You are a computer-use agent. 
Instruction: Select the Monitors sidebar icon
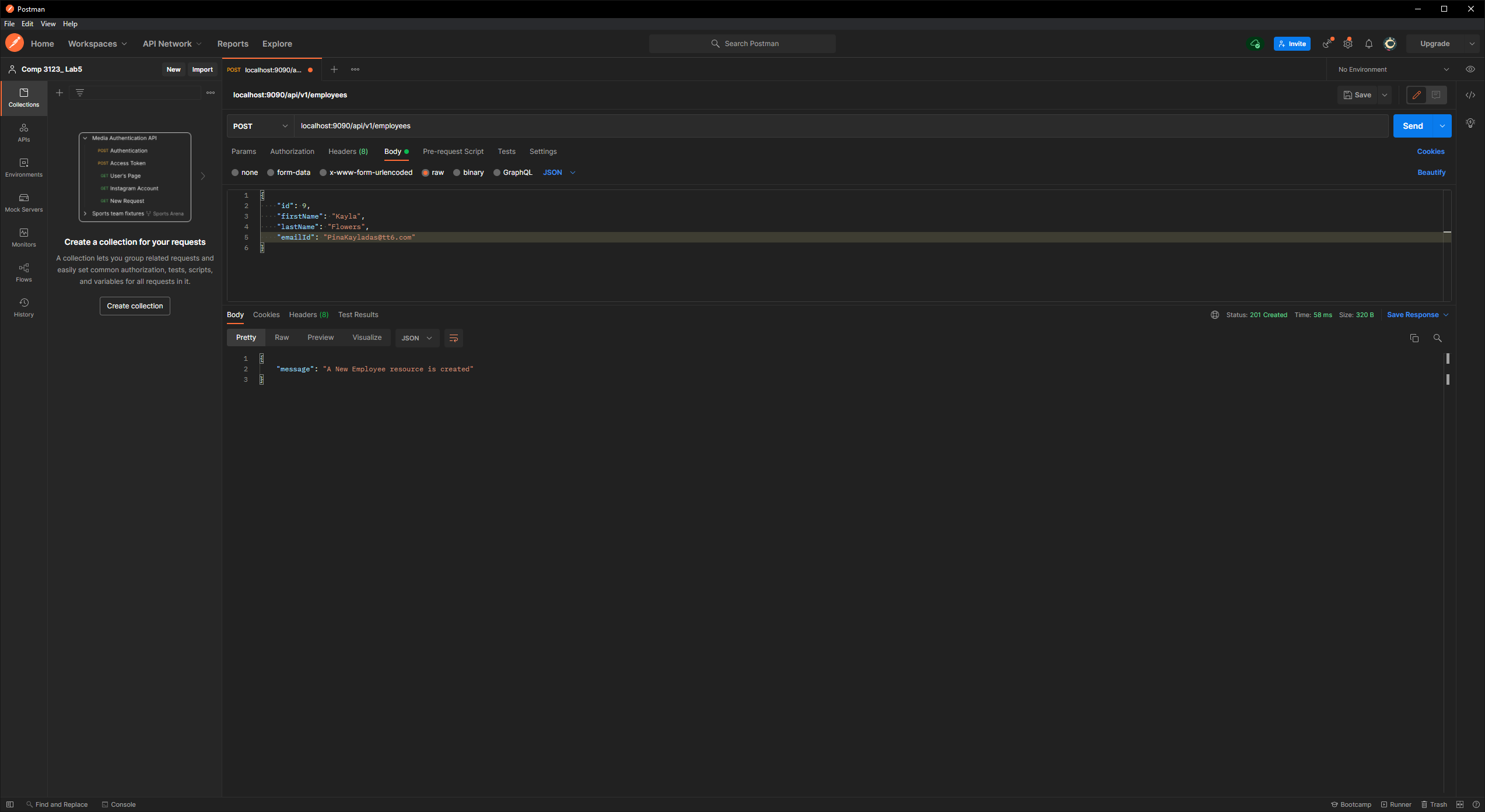tap(23, 237)
